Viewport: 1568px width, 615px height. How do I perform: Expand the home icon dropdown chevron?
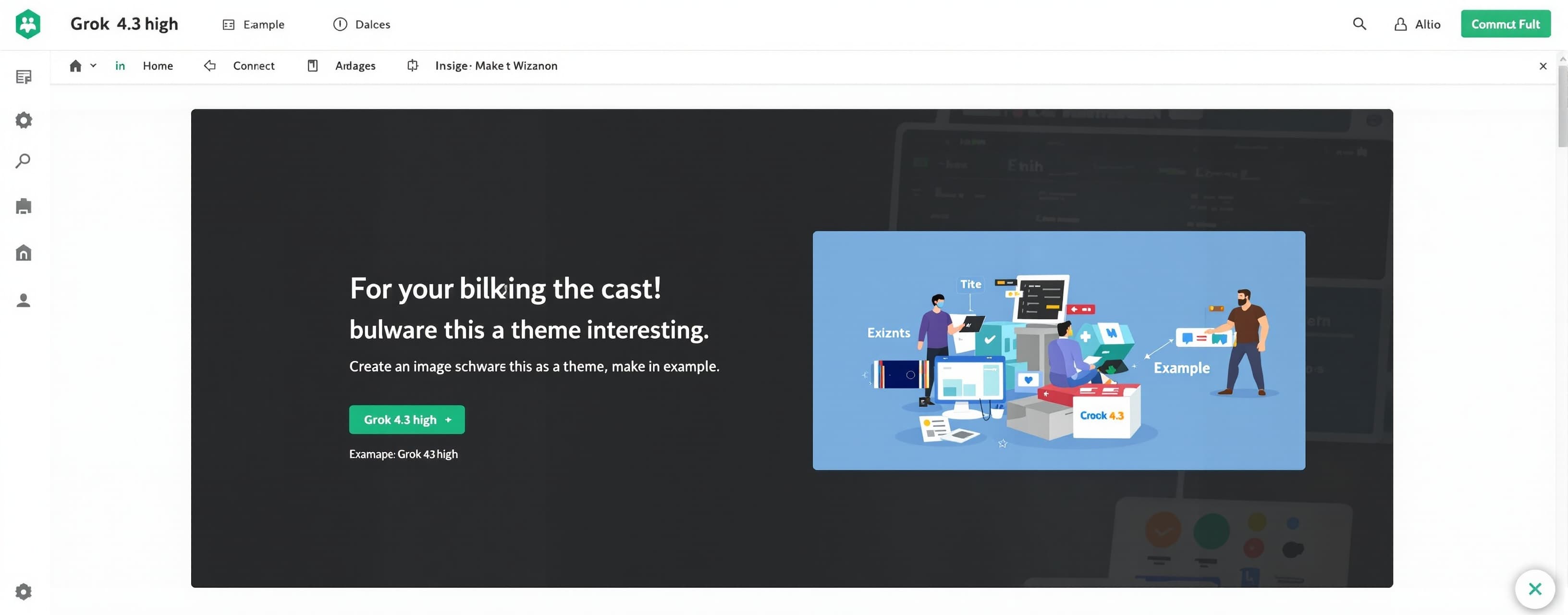coord(93,66)
